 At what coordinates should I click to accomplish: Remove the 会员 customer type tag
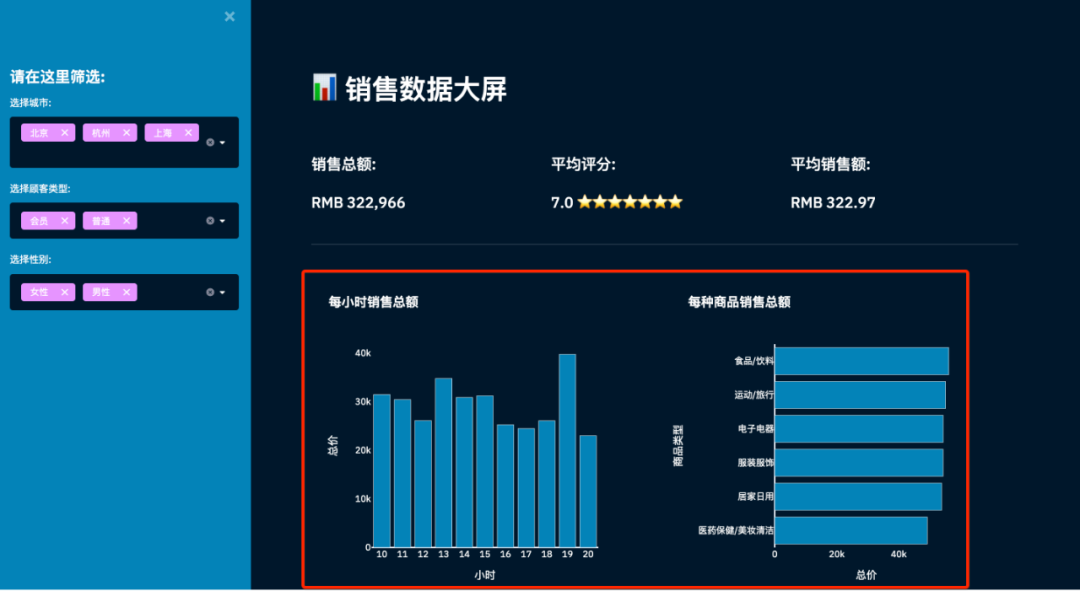[x=64, y=221]
